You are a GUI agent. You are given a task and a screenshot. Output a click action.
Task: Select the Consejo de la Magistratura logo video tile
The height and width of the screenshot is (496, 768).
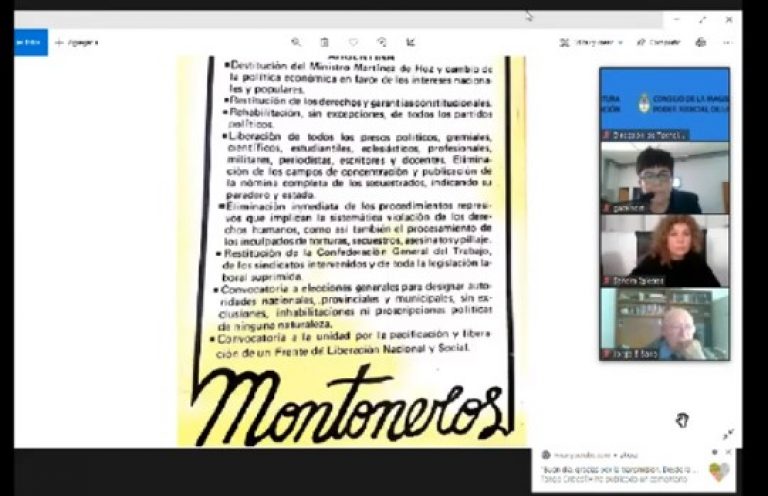[x=665, y=104]
